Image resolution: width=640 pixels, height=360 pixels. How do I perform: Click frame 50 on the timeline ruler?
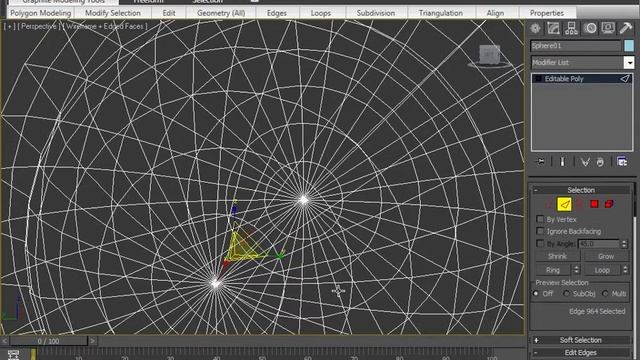(x=262, y=355)
